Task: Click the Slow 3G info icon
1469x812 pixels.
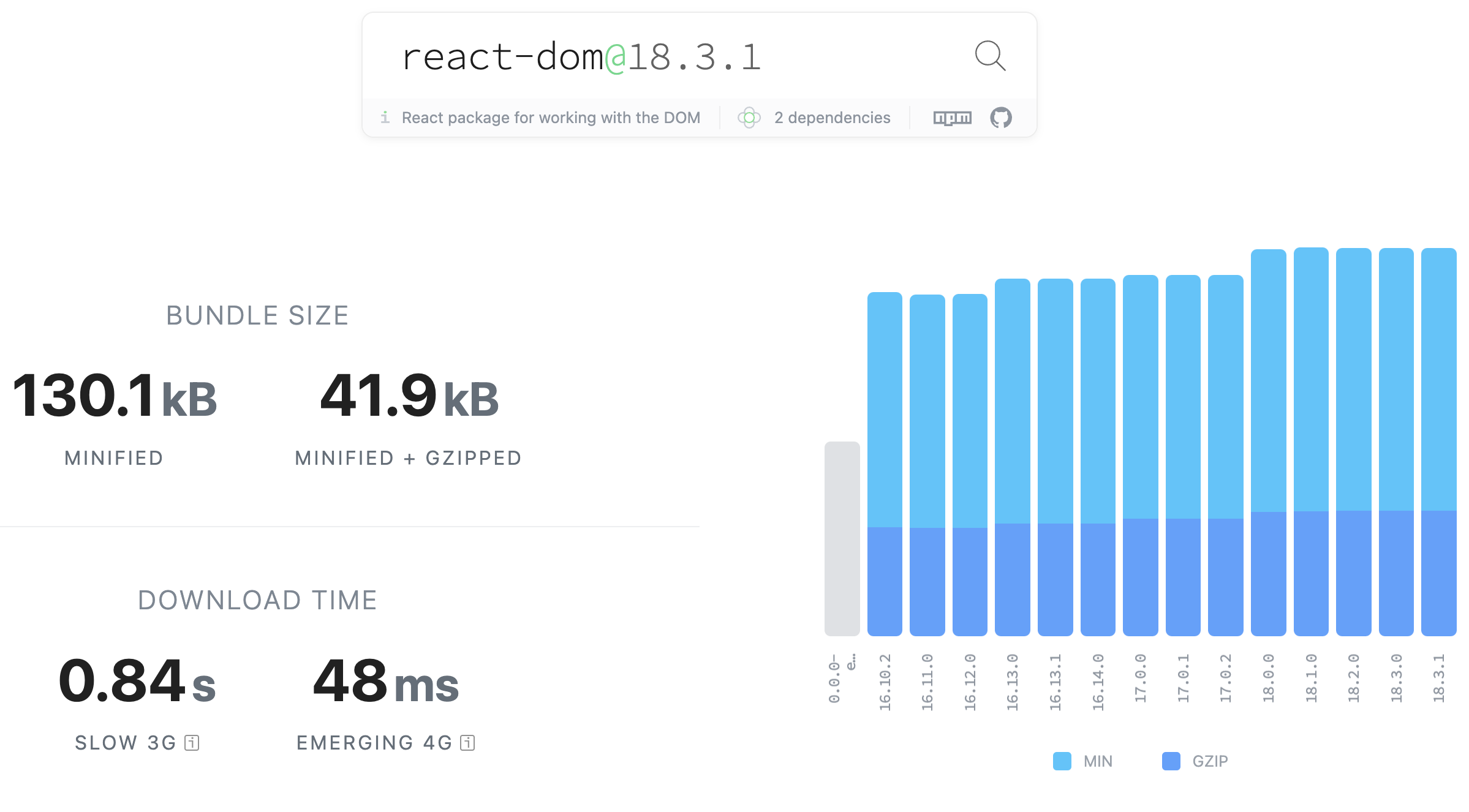Action: (192, 743)
